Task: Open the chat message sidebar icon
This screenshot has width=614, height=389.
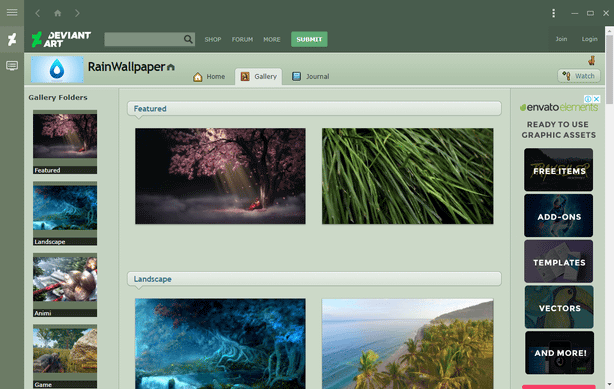Action: tap(12, 66)
